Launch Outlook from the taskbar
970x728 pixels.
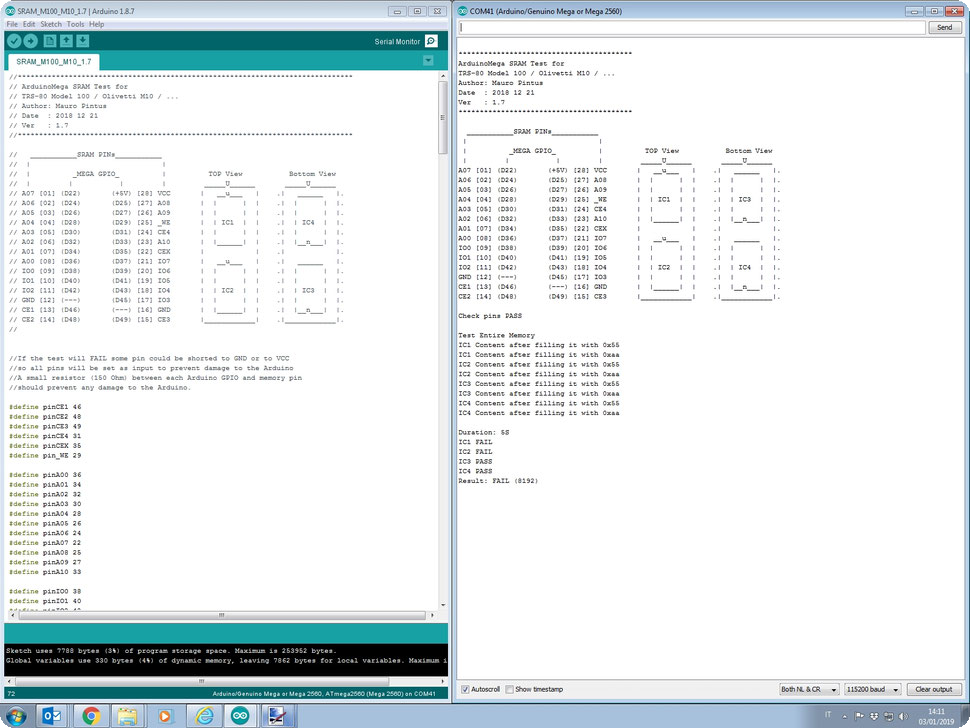(x=51, y=716)
